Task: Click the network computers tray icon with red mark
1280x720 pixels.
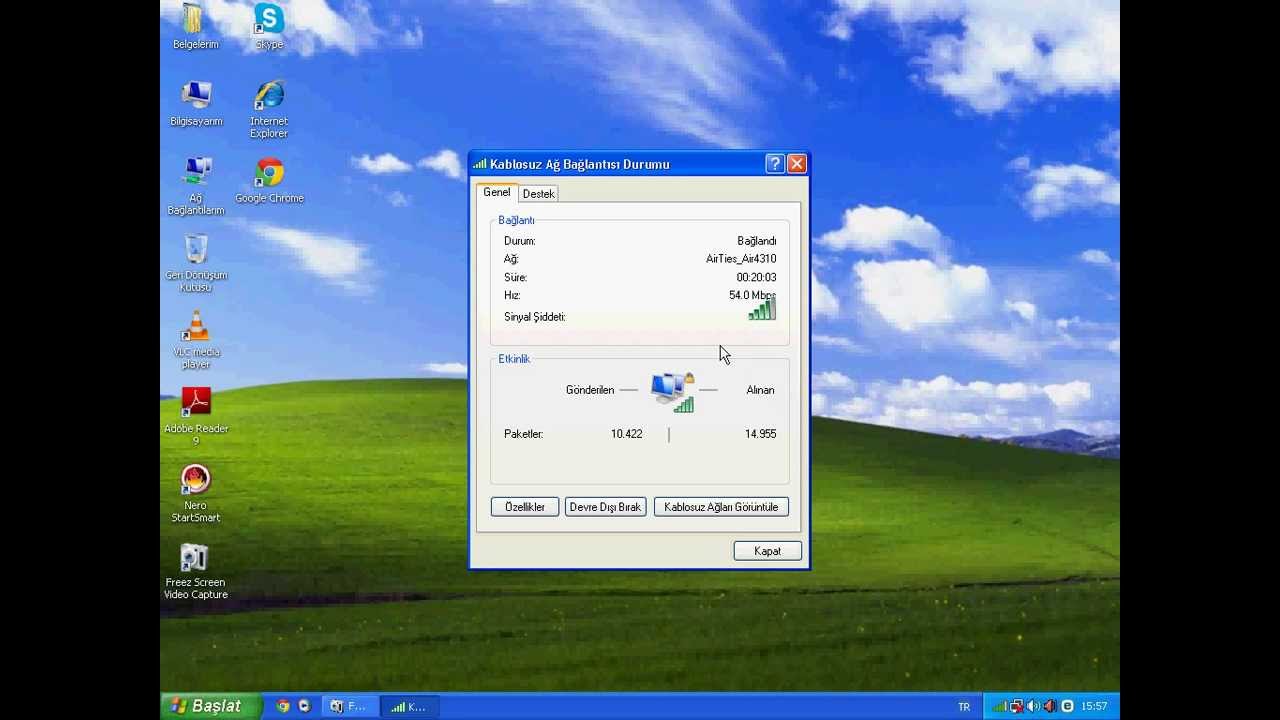Action: click(x=1016, y=706)
